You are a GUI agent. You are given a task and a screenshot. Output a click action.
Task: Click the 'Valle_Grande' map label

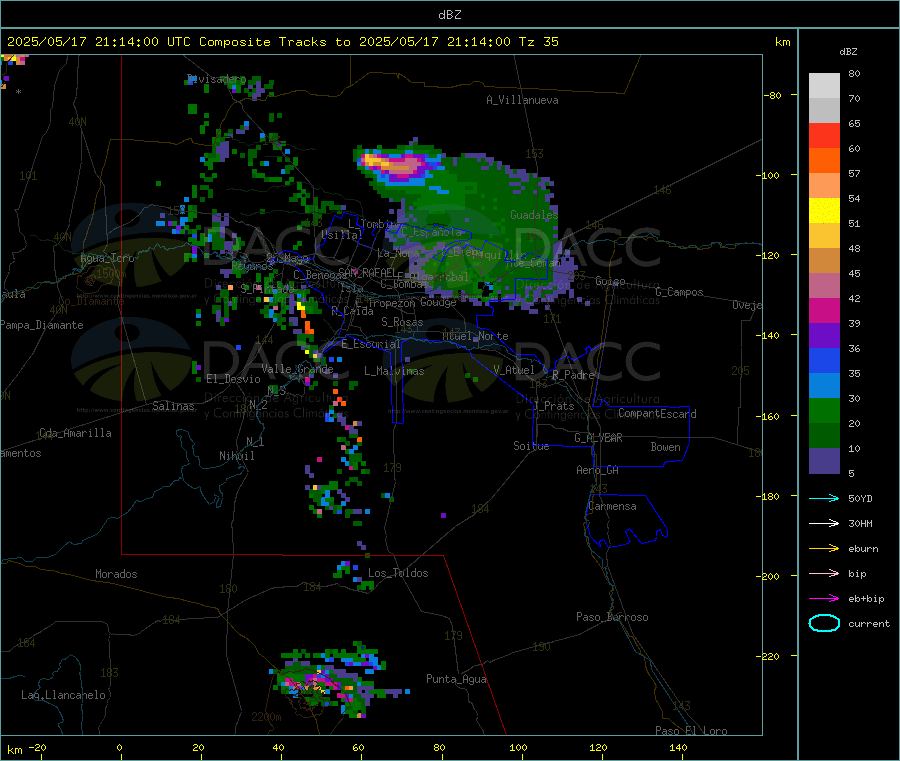point(297,369)
